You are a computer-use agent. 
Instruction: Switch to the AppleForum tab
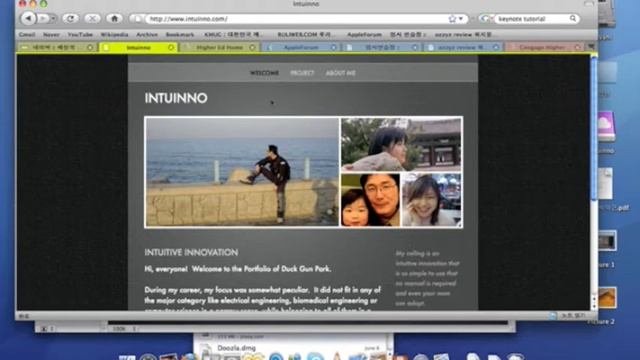[301, 48]
